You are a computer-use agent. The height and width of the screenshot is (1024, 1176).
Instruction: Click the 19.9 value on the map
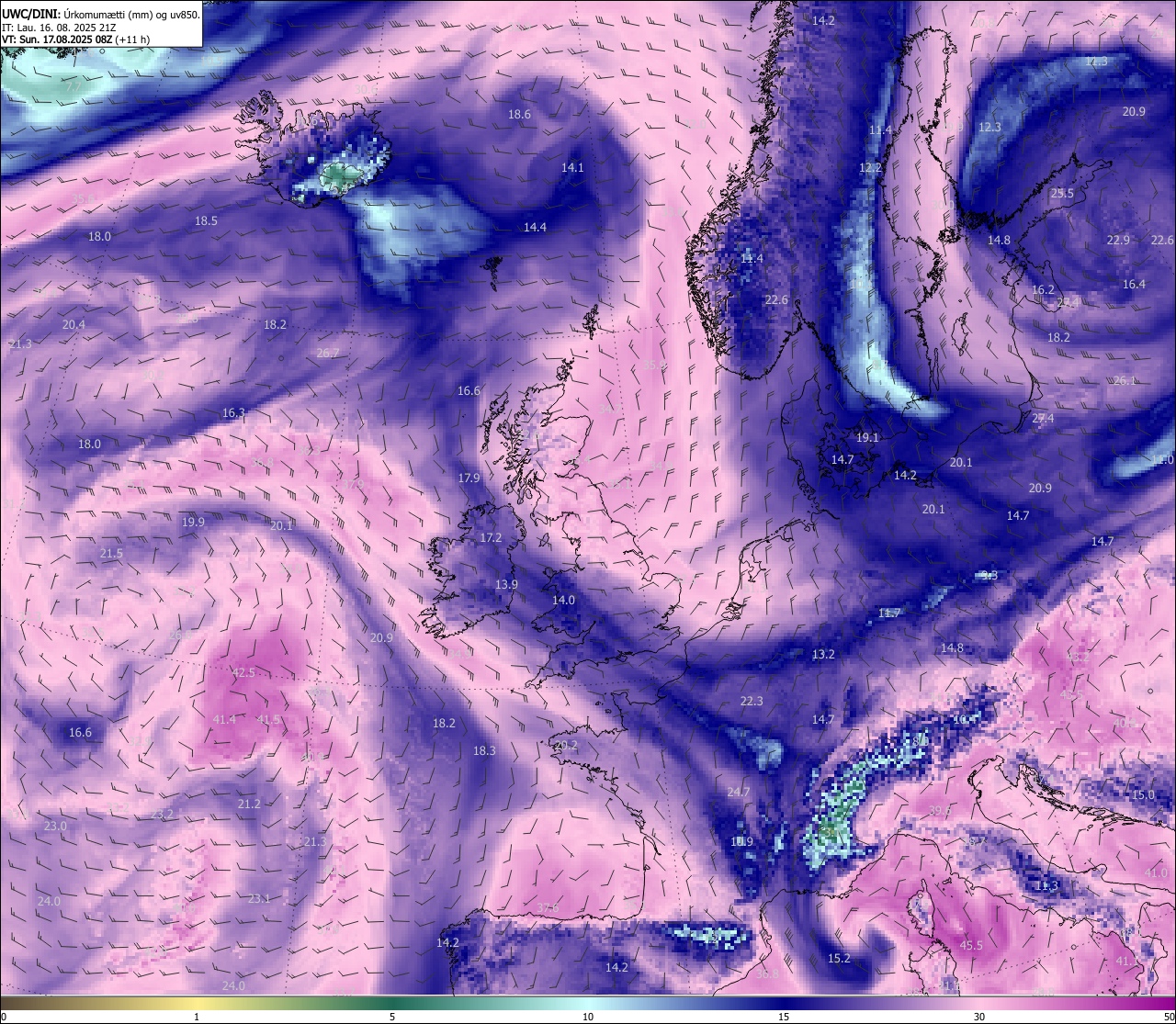pyautogui.click(x=193, y=522)
